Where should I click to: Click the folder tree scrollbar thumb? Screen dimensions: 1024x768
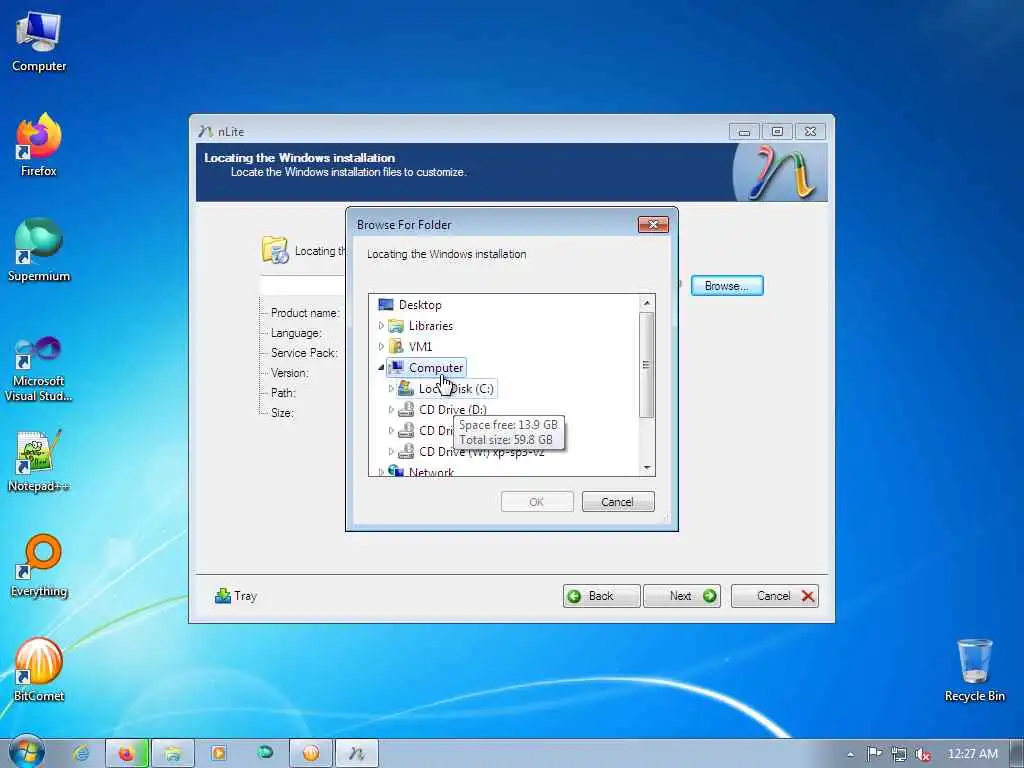point(647,364)
